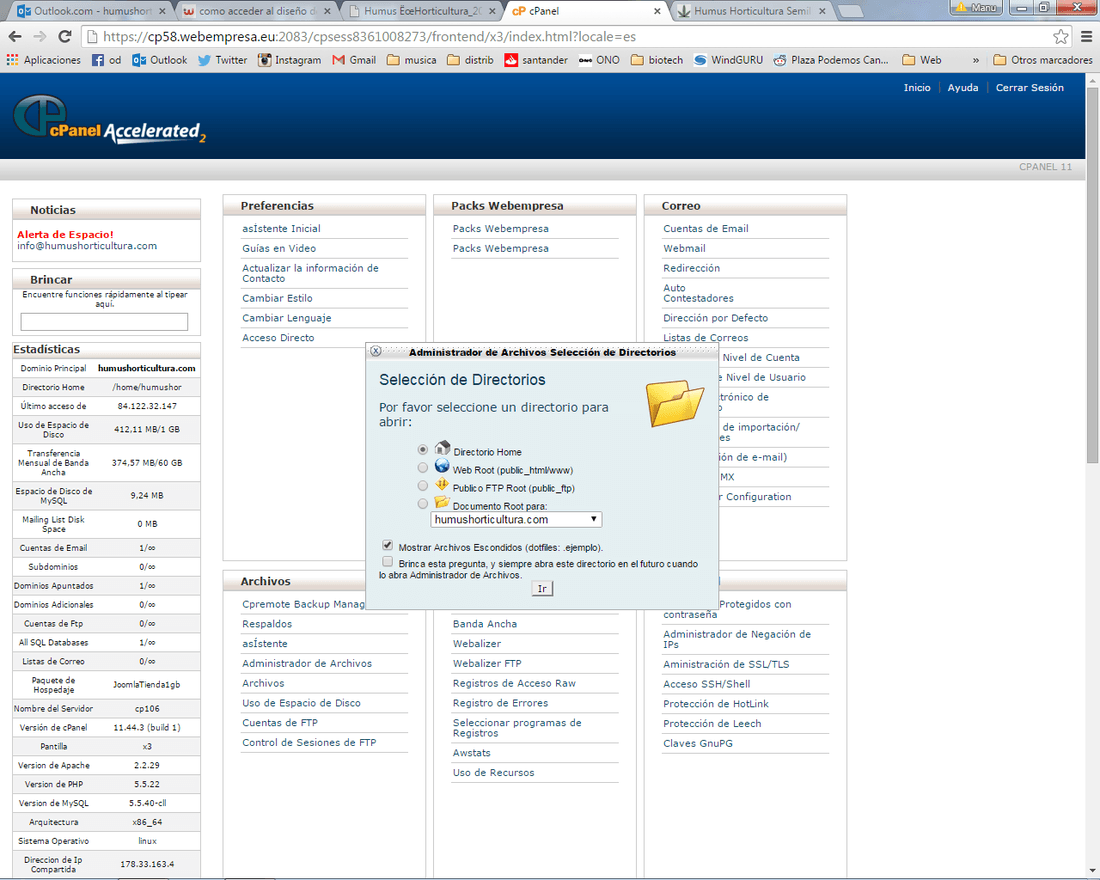The image size is (1100, 880).
Task: Open the santander bookmark
Action: (536, 60)
